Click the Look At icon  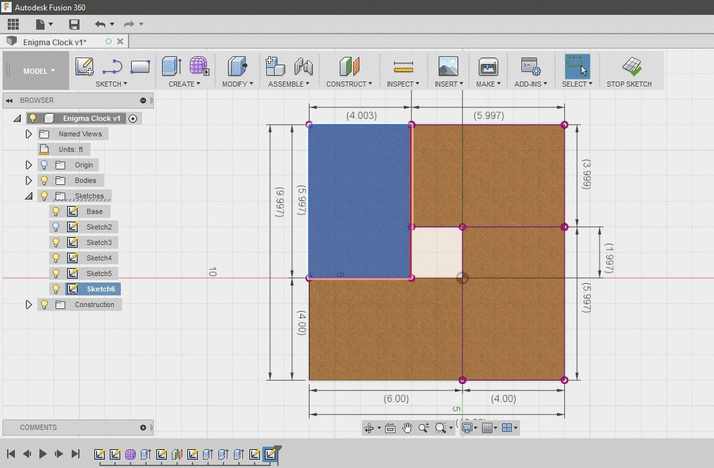click(390, 428)
